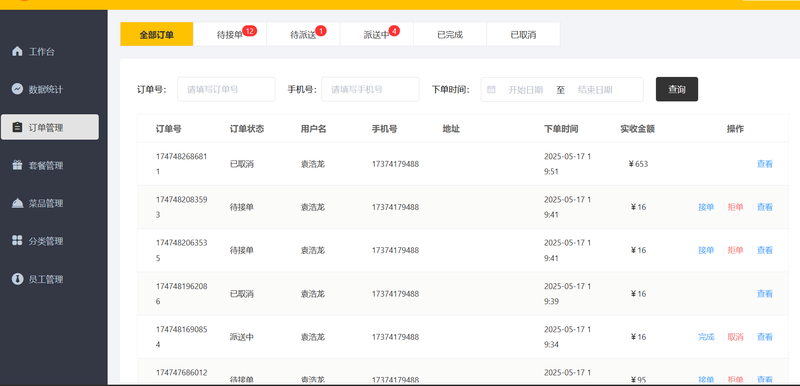The image size is (800, 386).
Task: Switch to the 已完成 tab
Action: point(450,35)
